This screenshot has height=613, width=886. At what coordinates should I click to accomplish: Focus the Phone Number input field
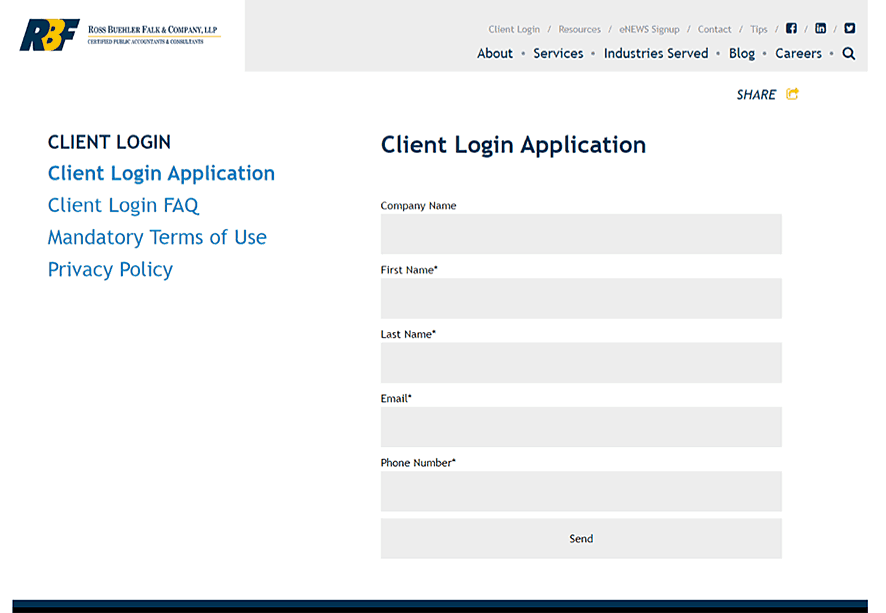581,492
